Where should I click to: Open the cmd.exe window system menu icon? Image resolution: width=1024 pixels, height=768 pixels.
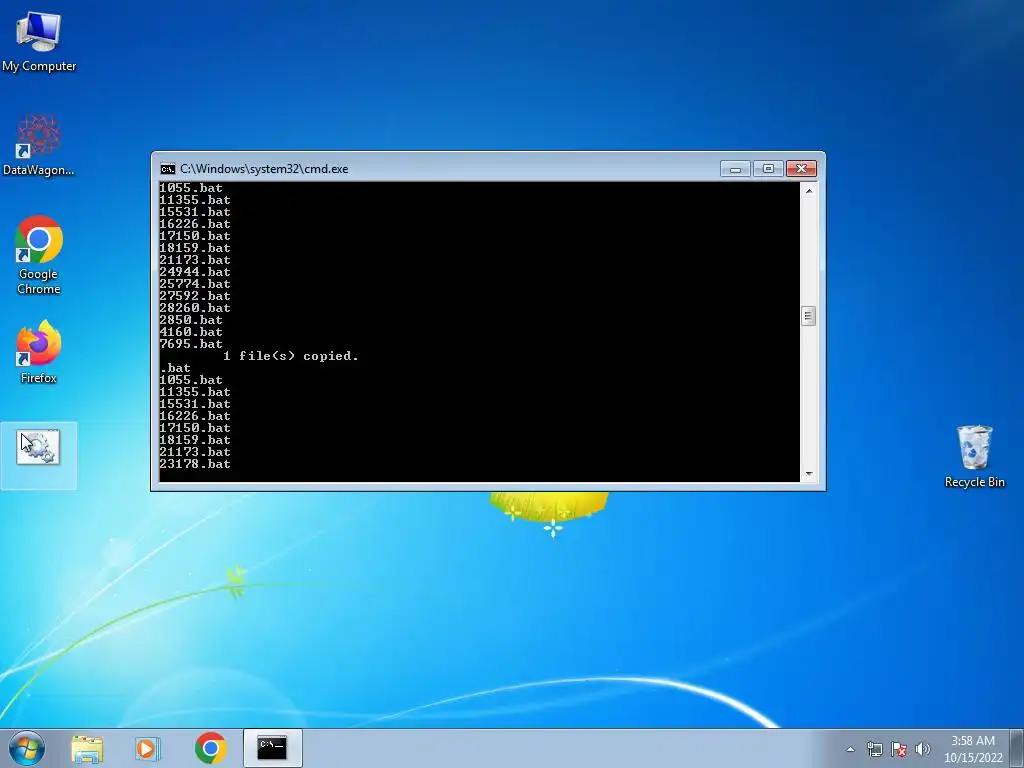[x=168, y=169]
